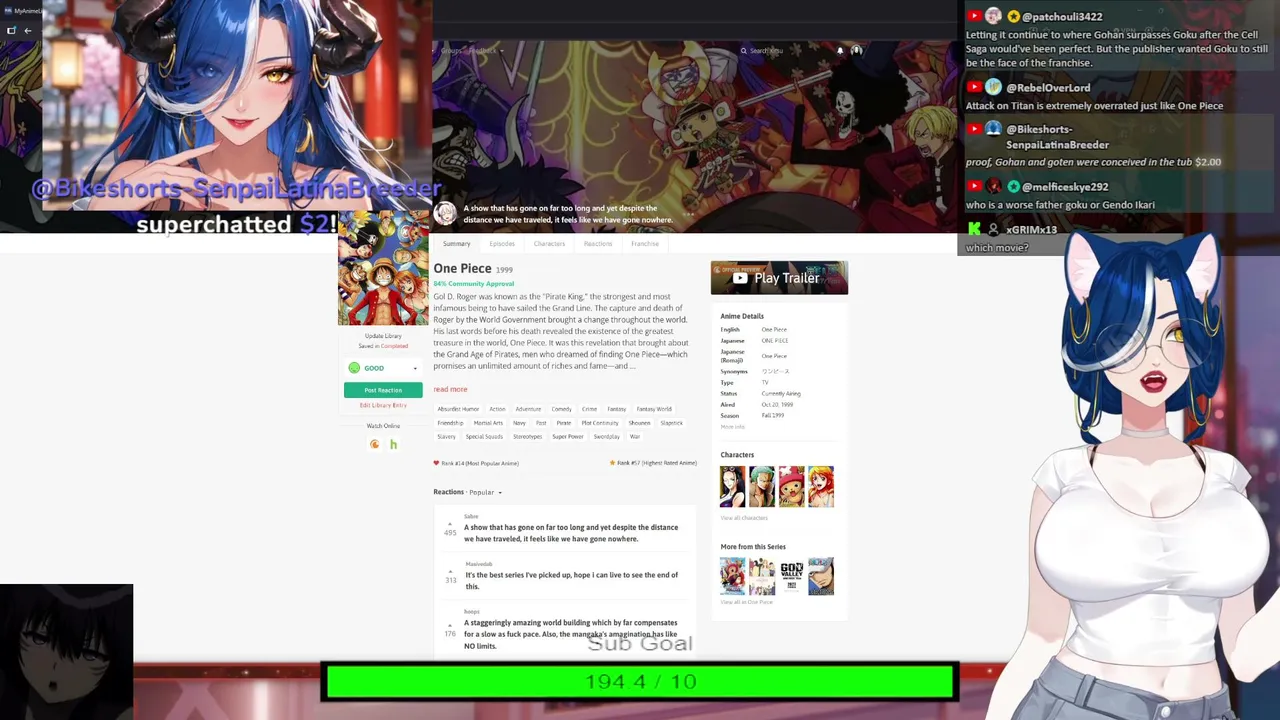Screen dimensions: 1280x720
Task: Select the Super Power tag
Action: 567,437
